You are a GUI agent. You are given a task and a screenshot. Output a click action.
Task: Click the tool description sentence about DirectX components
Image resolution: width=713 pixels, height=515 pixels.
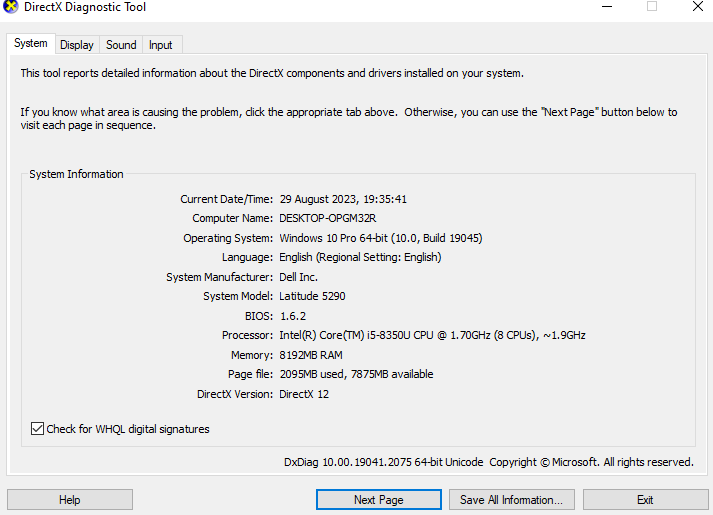[x=272, y=73]
